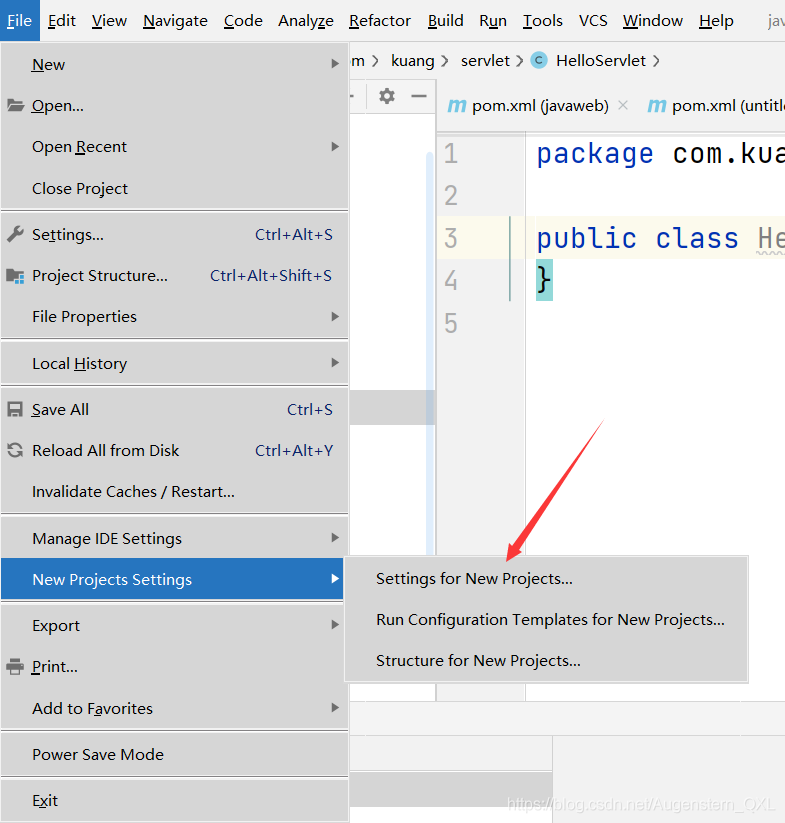Open the Analyze menu

pos(306,20)
